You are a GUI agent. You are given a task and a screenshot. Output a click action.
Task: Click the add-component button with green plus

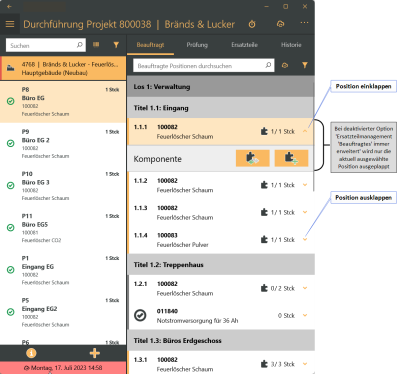pos(291,158)
